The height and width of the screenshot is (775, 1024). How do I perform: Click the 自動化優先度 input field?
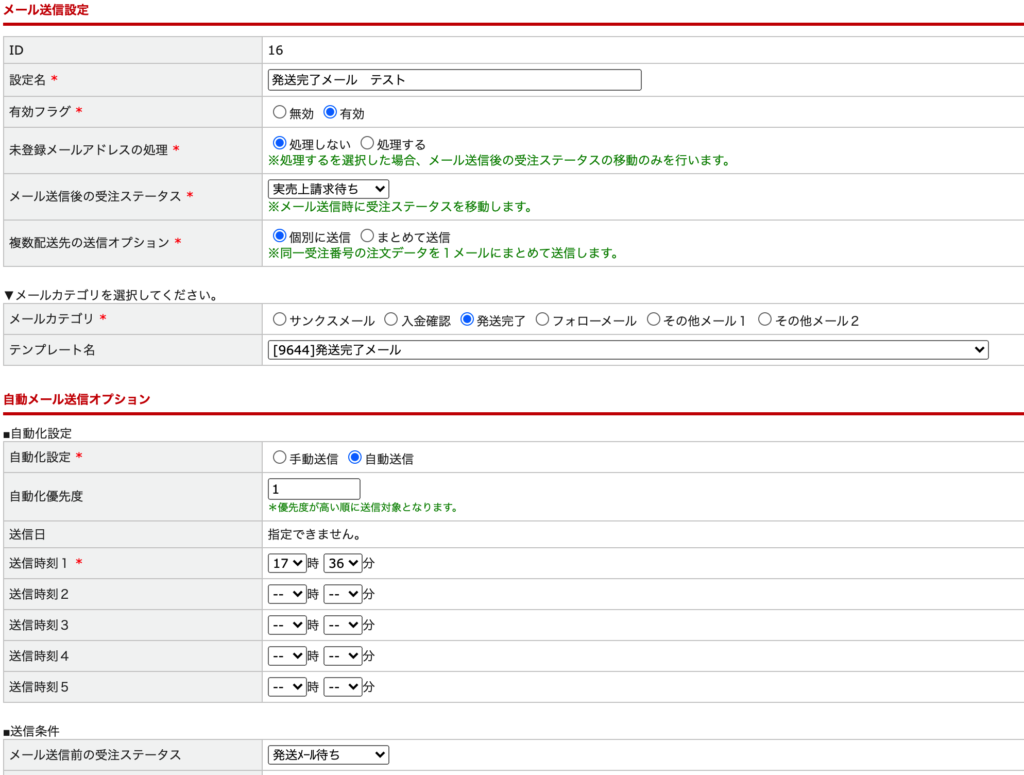(x=314, y=489)
